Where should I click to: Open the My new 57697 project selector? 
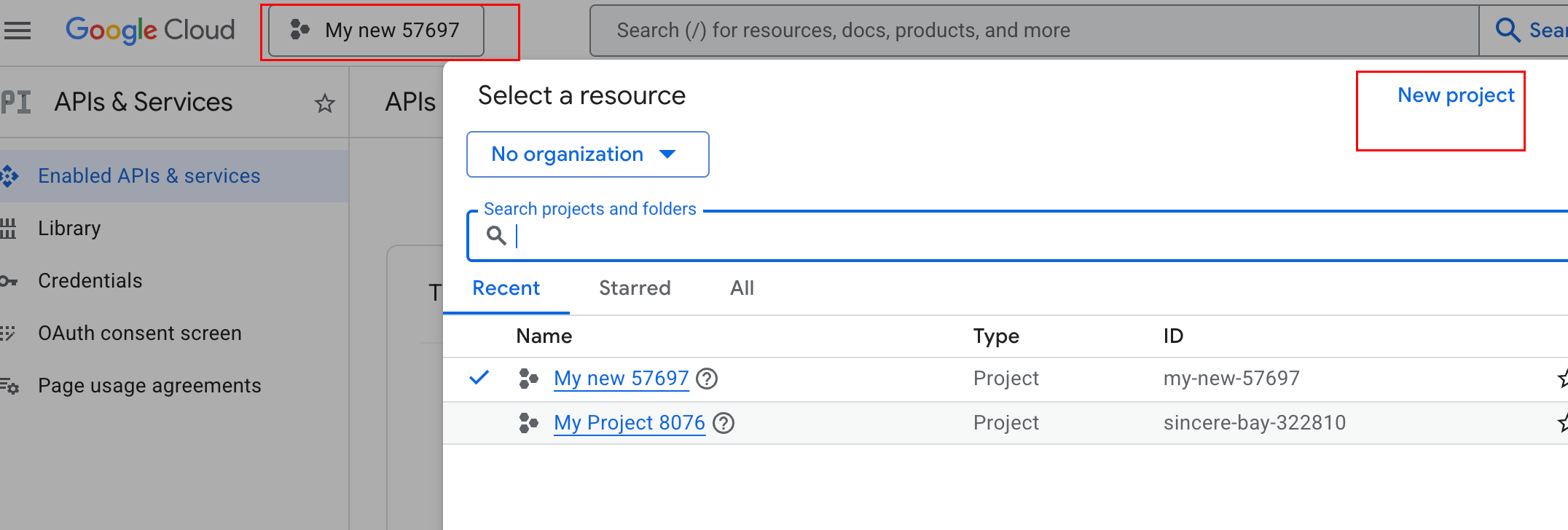[x=376, y=31]
